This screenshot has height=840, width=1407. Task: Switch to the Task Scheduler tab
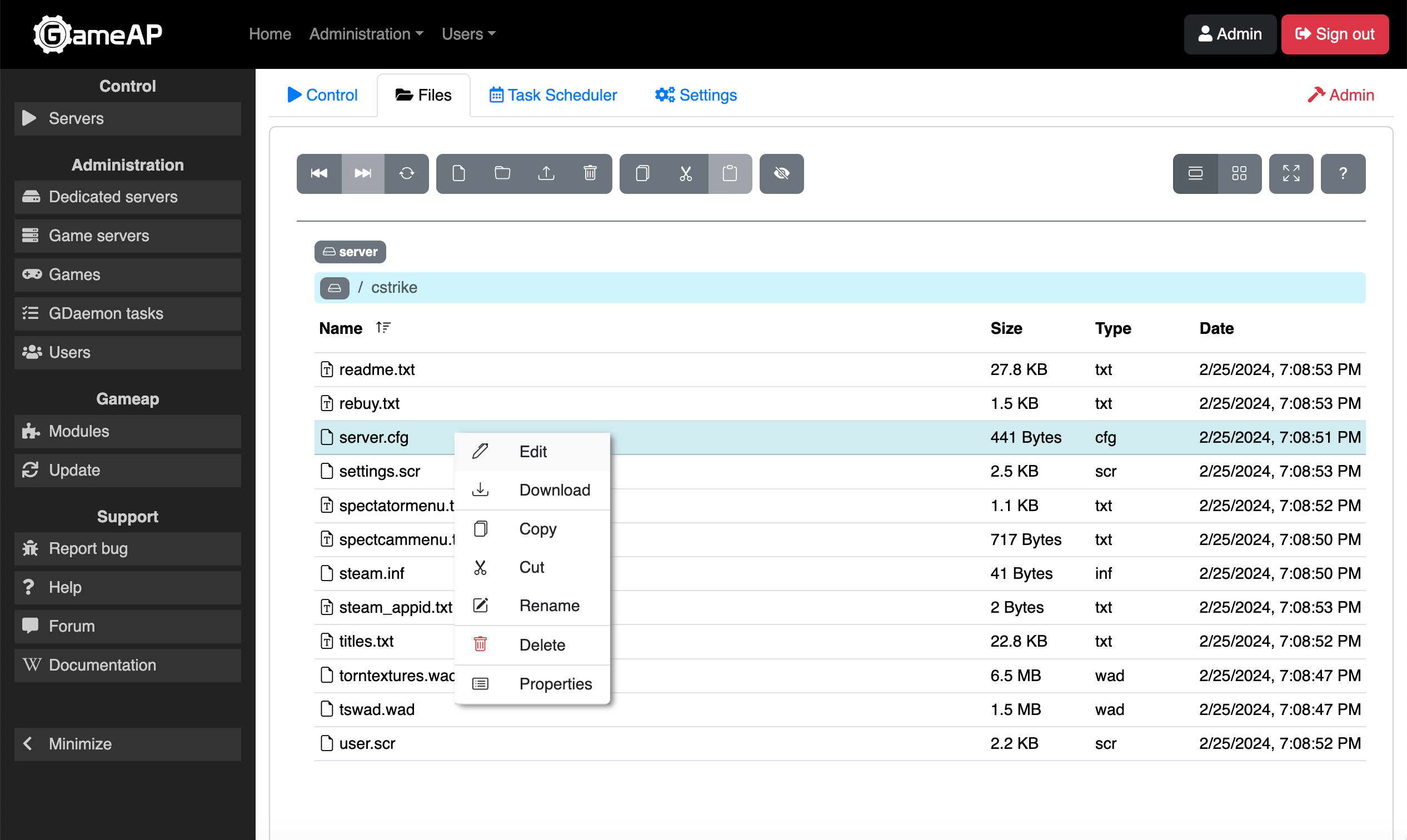tap(552, 95)
